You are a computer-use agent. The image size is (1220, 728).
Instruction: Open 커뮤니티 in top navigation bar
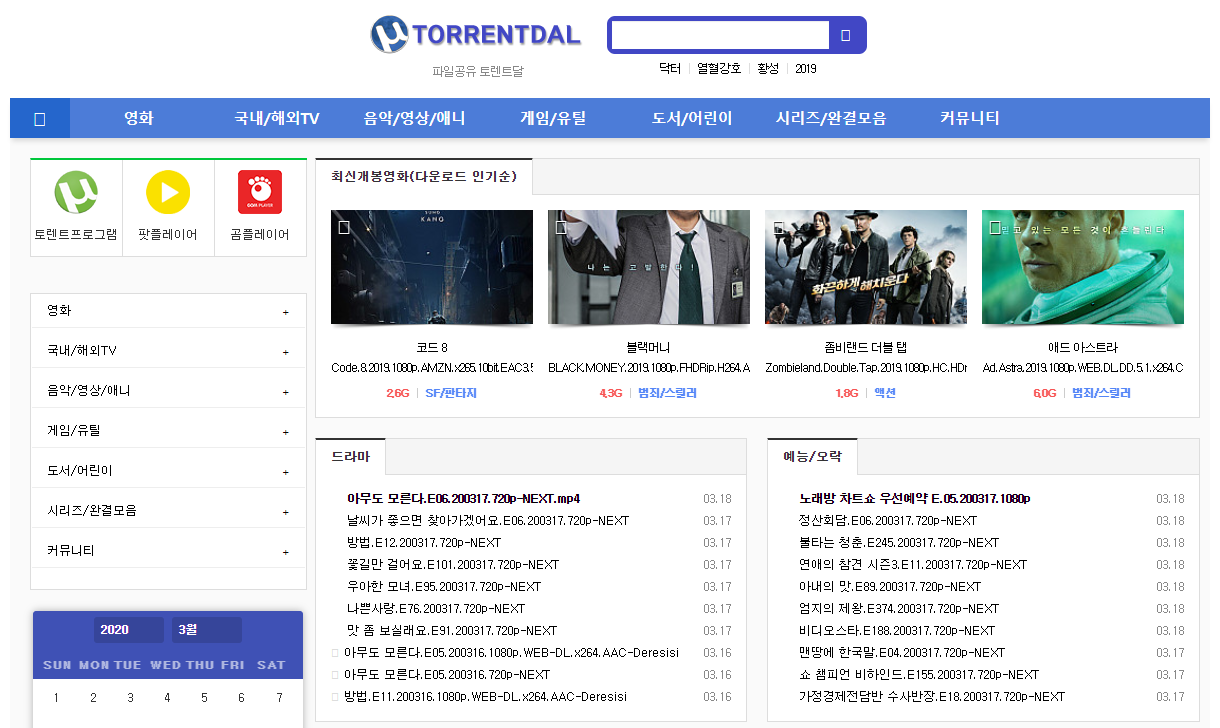click(969, 118)
